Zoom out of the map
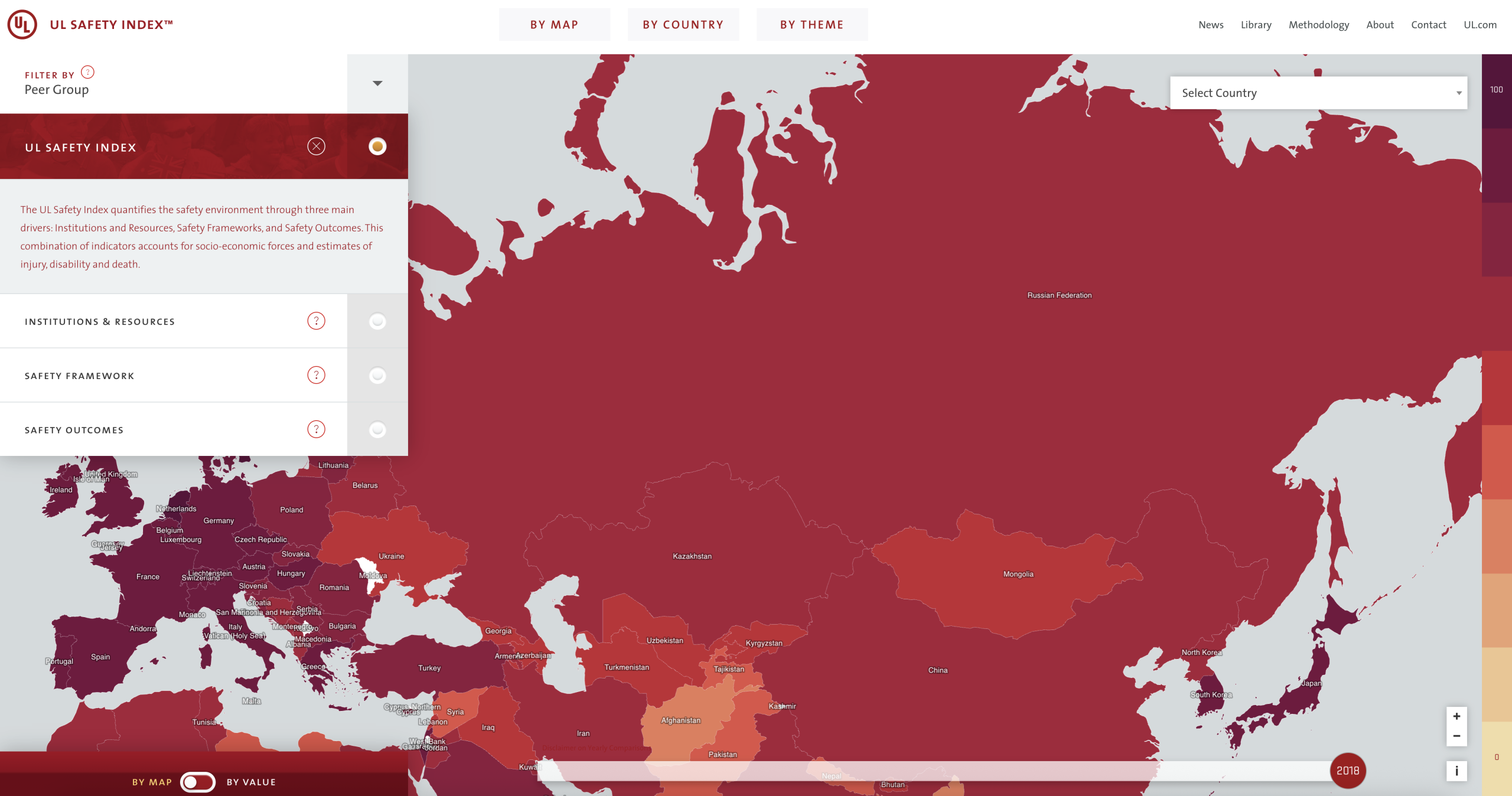 click(x=1456, y=736)
